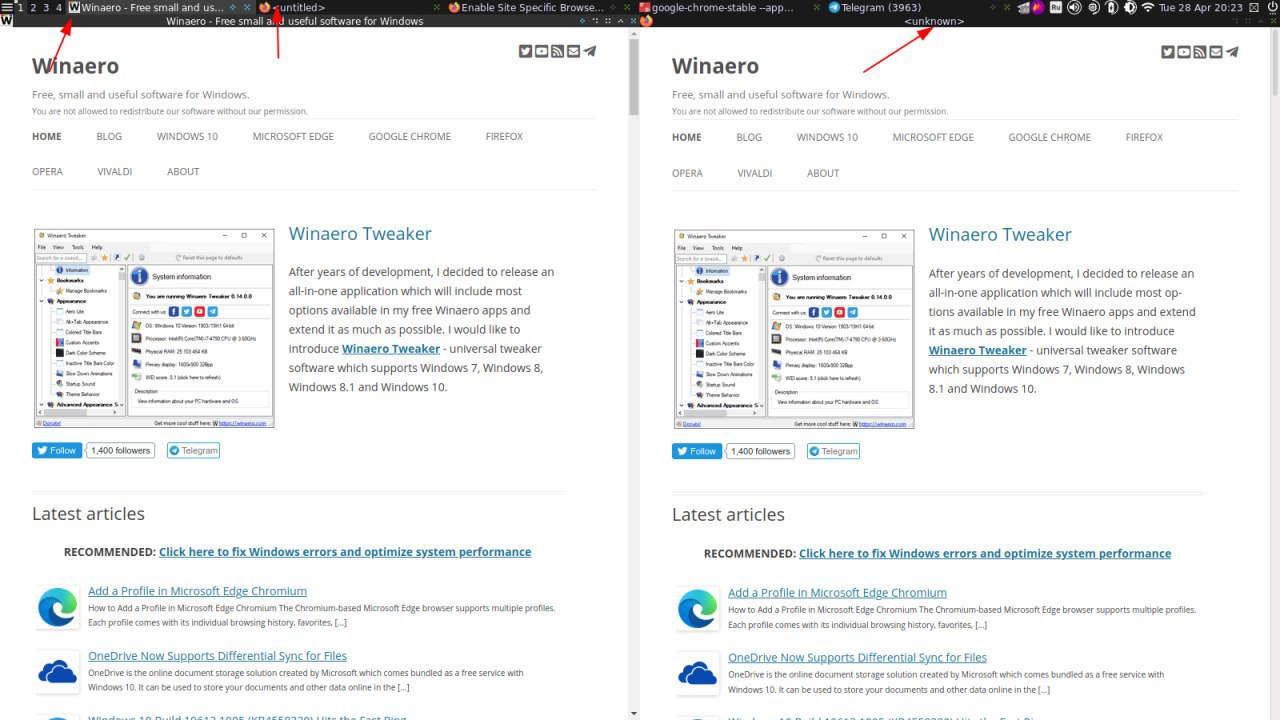Click email envelope icon in right <unknown> window
This screenshot has height=720, width=1280.
coord(1215,52)
